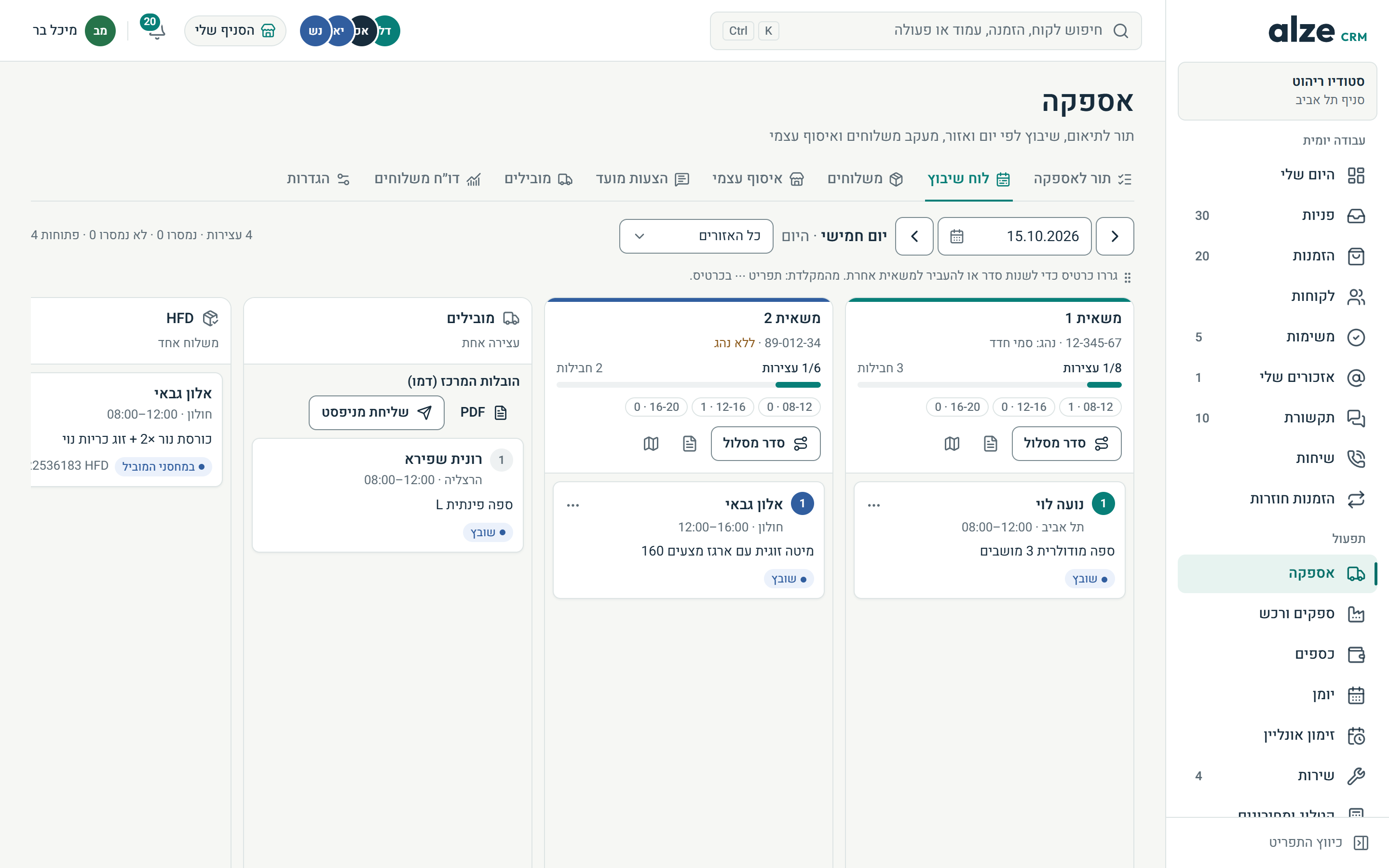Go to next day with right chevron

click(x=1114, y=236)
